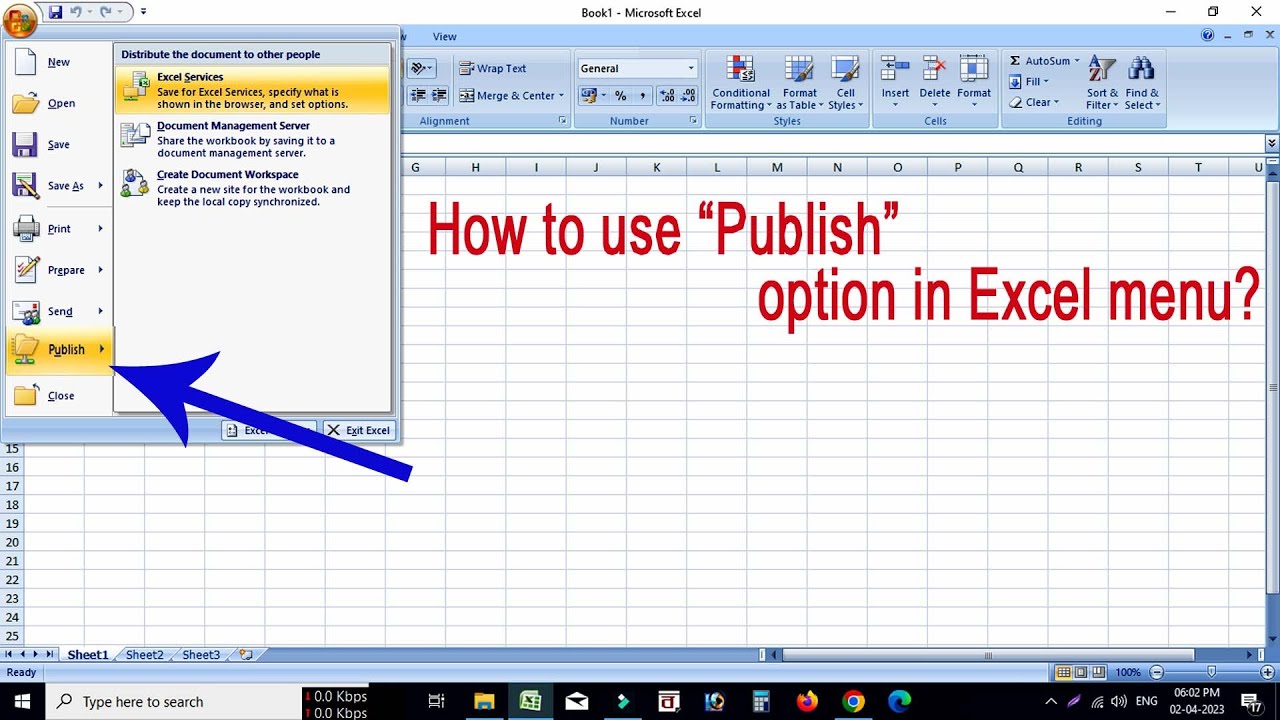The height and width of the screenshot is (720, 1280).
Task: Customize Quick Access Toolbar dropdown
Action: [143, 12]
